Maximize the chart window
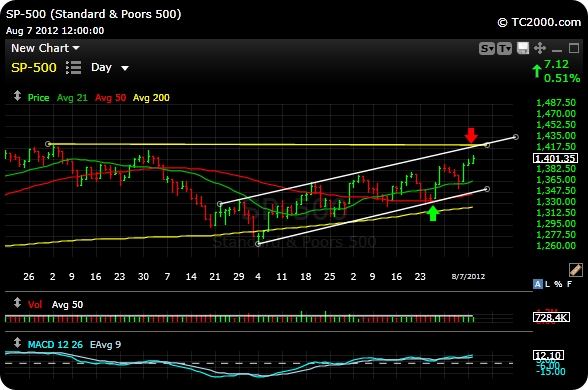Image resolution: width=588 pixels, height=390 pixels. click(574, 48)
